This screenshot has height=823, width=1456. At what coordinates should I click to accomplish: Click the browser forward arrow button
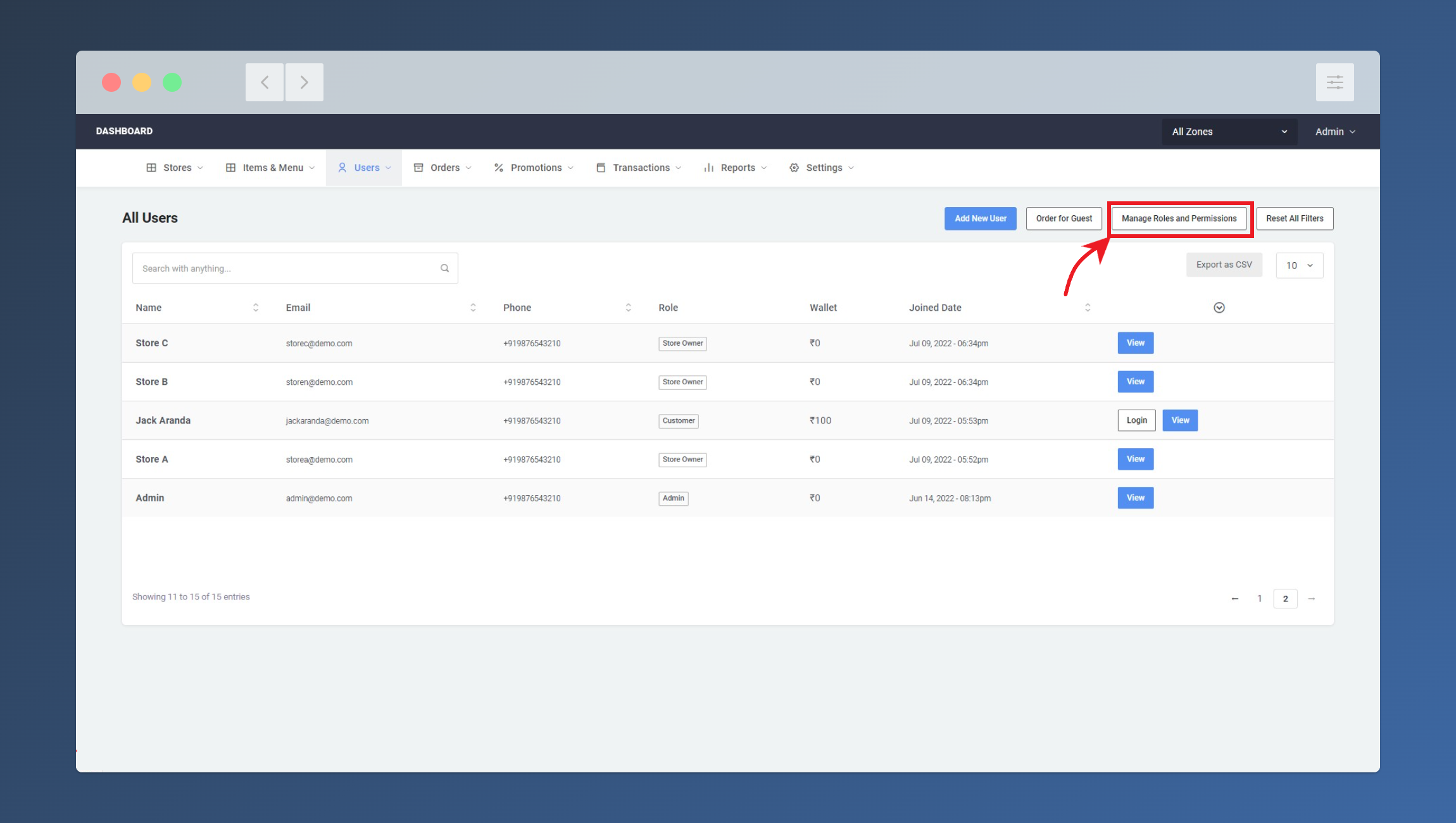(304, 82)
